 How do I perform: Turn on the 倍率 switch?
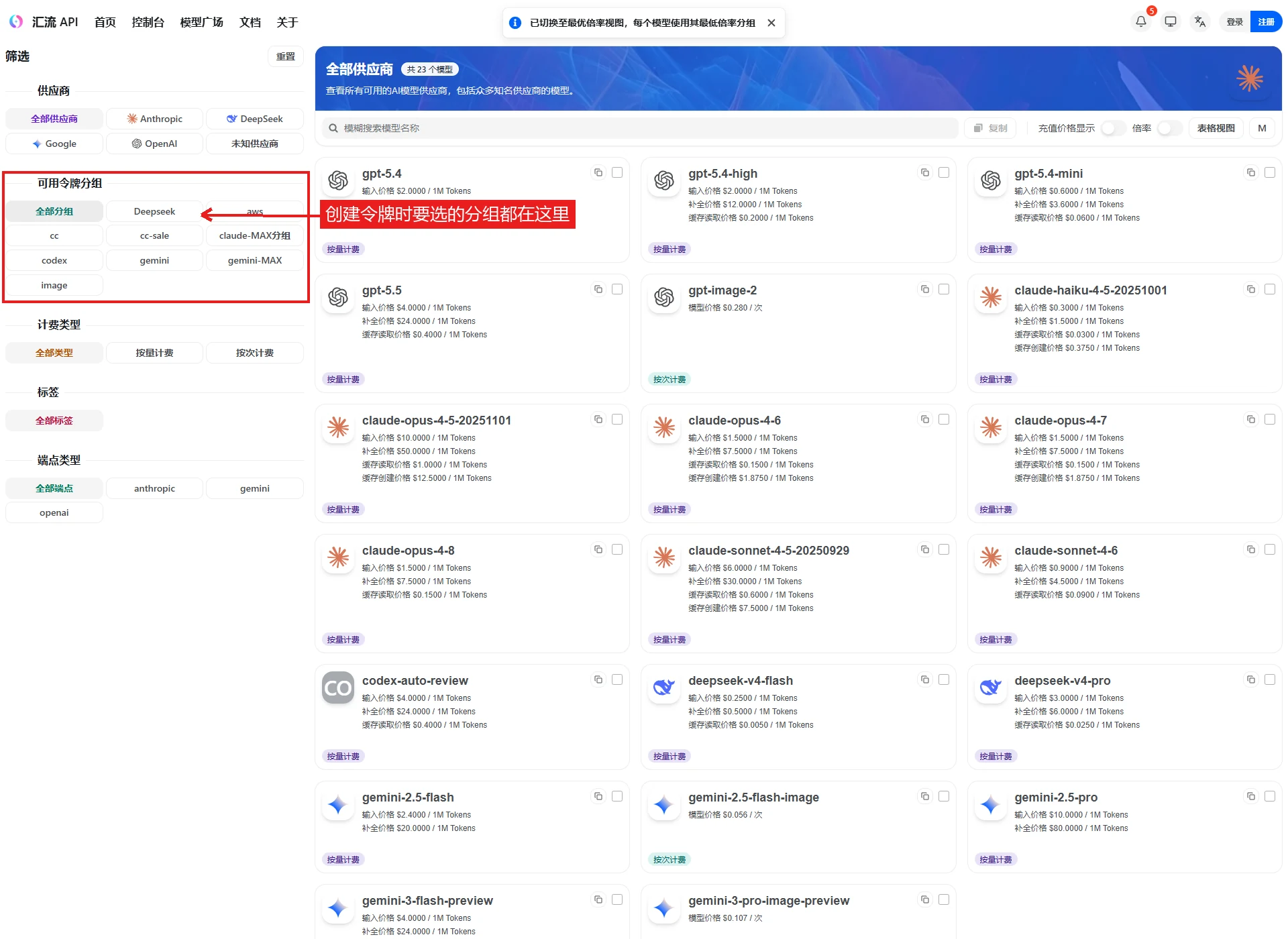click(1169, 128)
